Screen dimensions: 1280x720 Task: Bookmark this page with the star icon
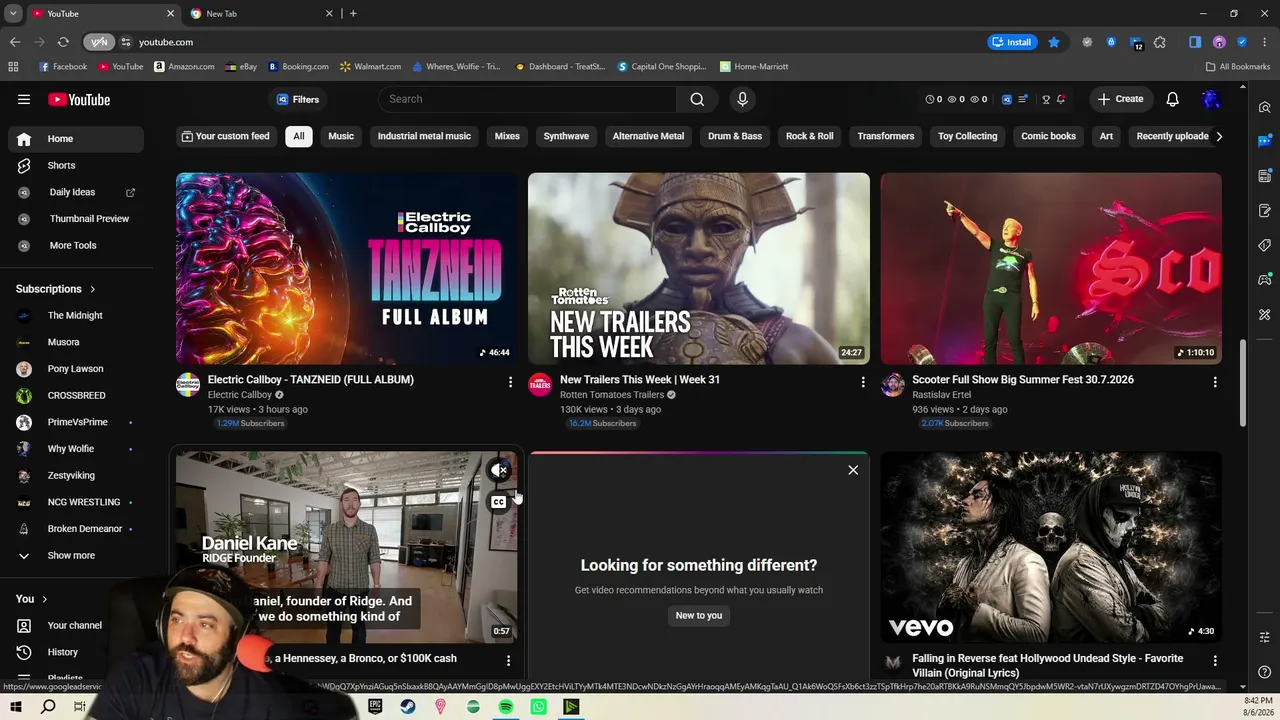coord(1054,42)
